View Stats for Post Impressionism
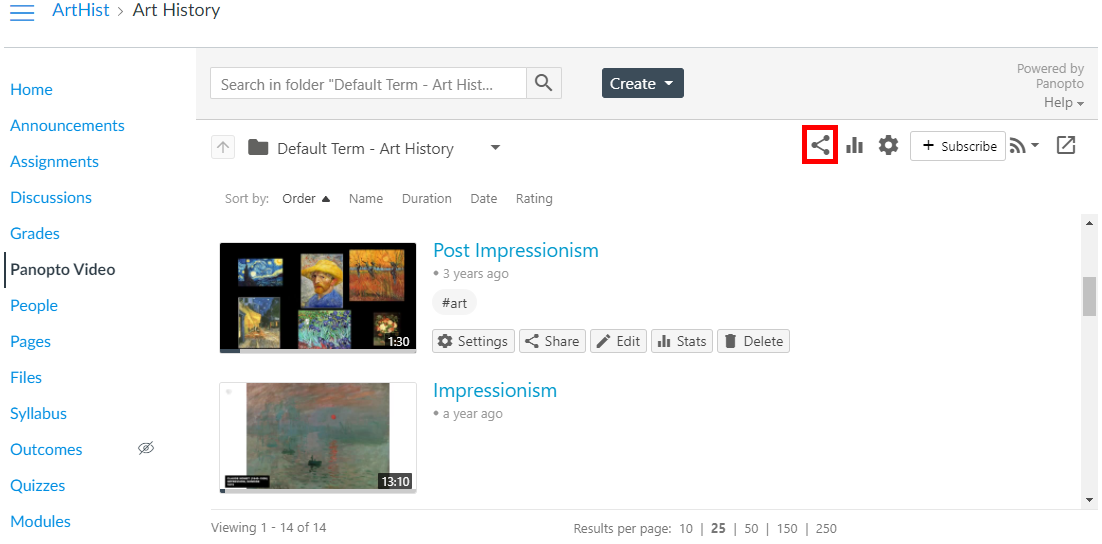The image size is (1102, 544). pos(682,341)
